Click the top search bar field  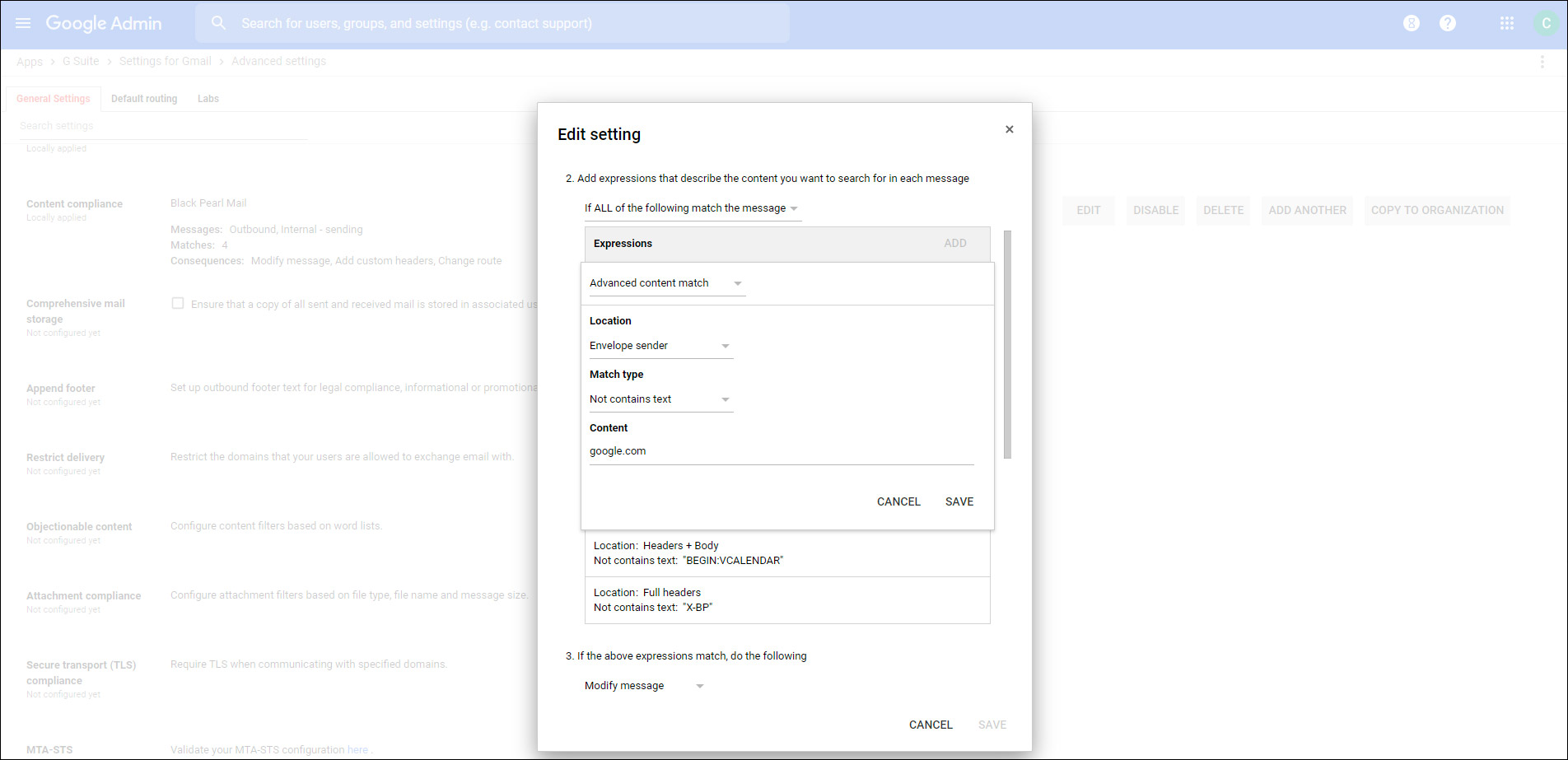(x=492, y=23)
